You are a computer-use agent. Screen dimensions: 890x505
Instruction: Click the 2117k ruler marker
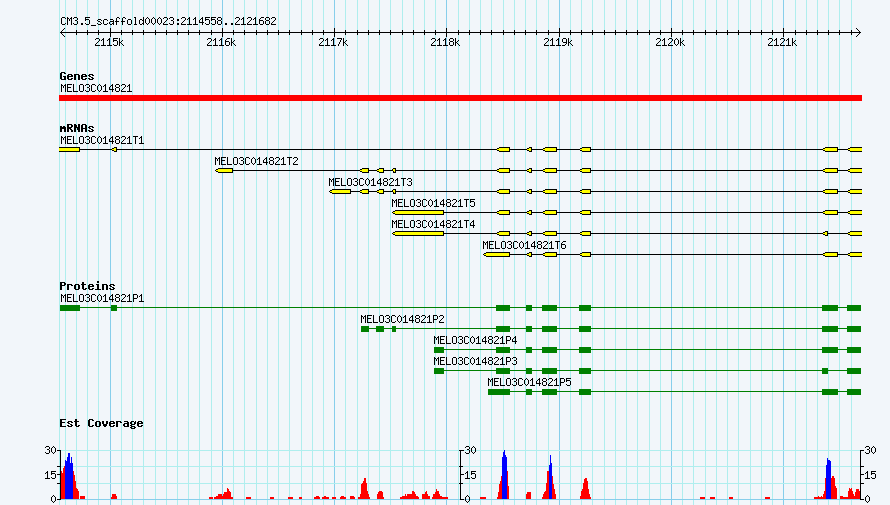point(333,43)
